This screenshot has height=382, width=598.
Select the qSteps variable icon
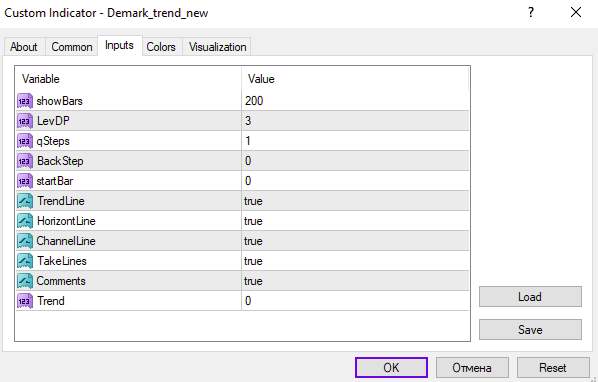25,141
